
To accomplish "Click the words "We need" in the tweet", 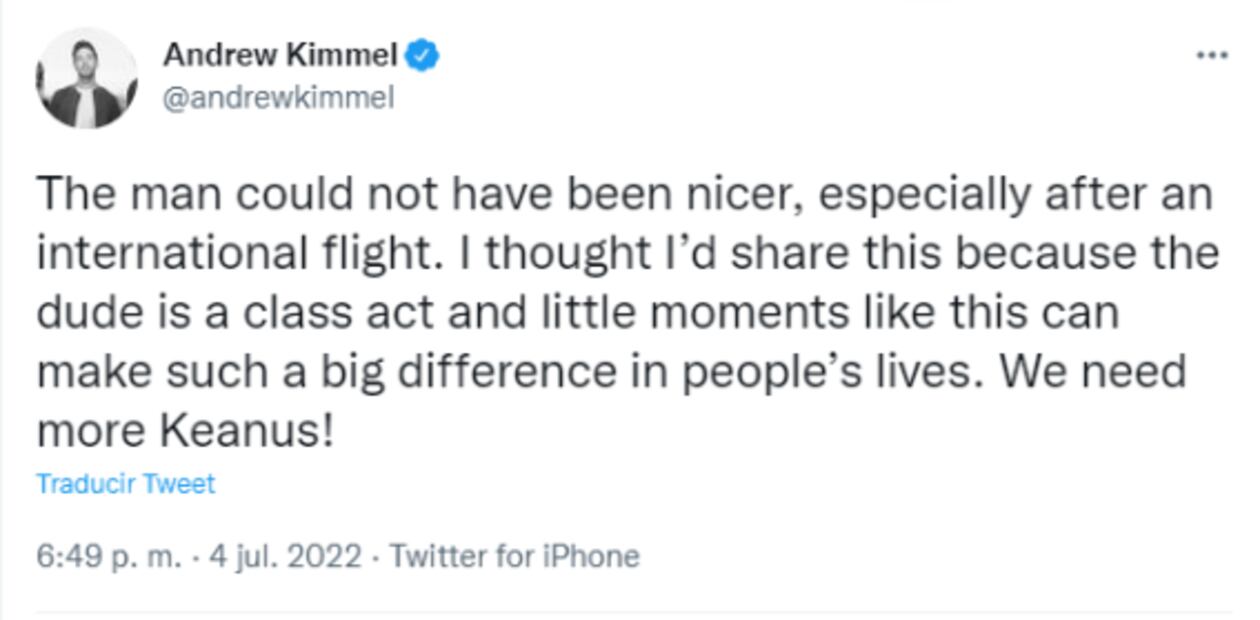I will 1093,372.
